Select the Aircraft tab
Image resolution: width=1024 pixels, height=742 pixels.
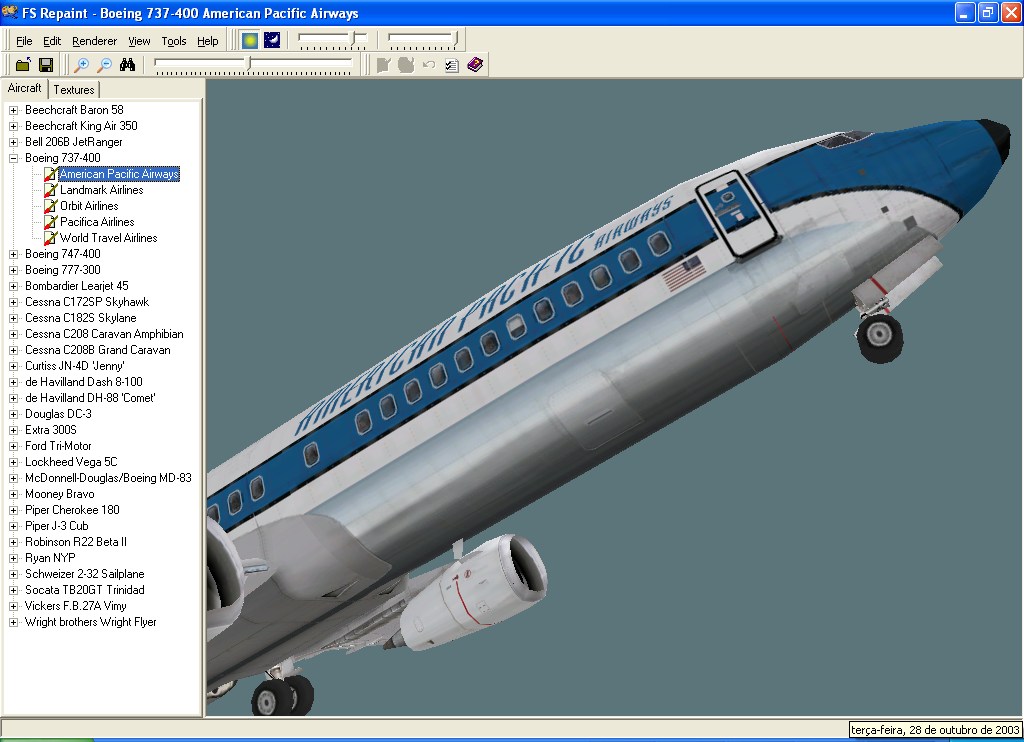click(24, 88)
